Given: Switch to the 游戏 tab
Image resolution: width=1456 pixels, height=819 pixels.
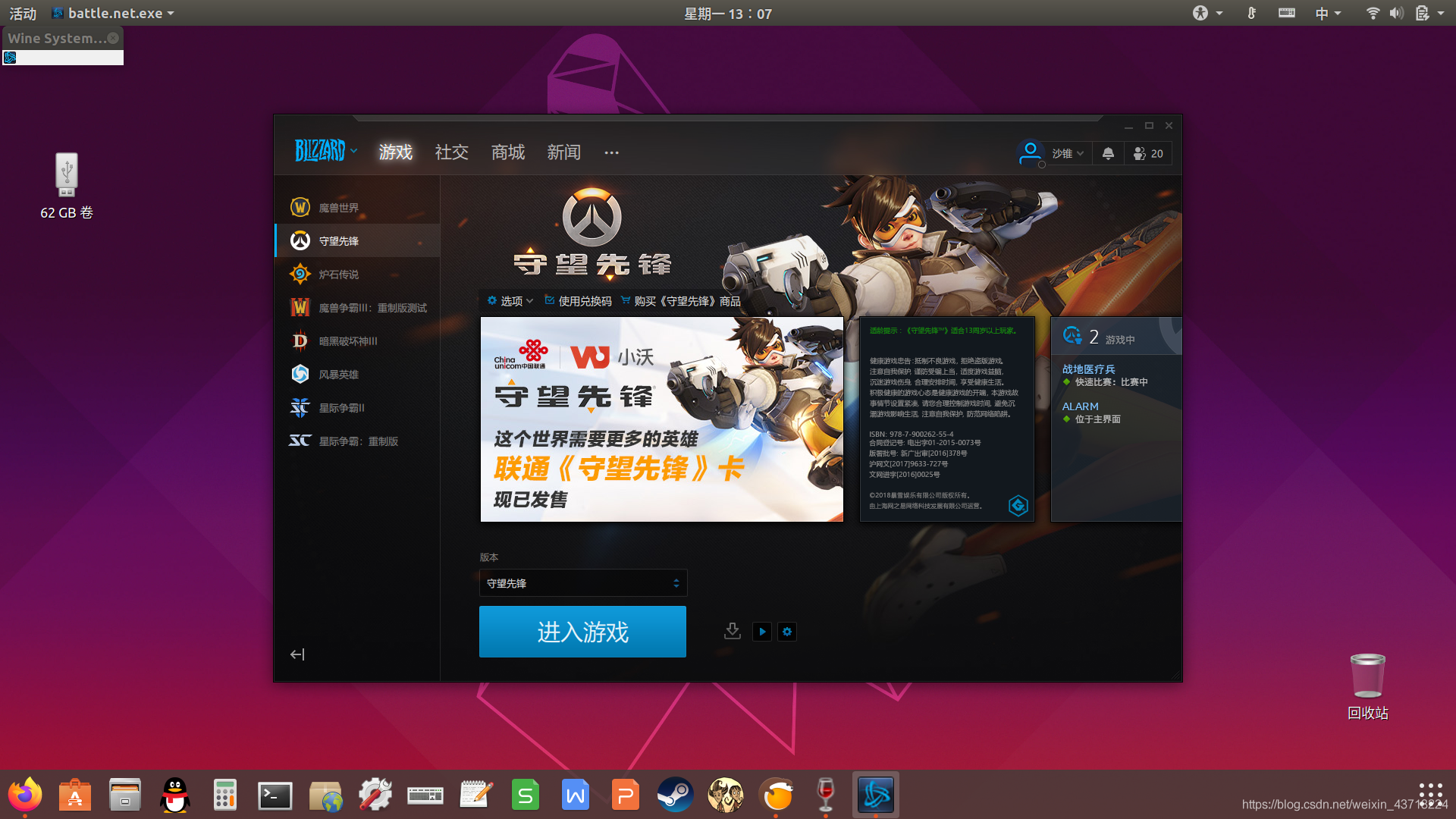Looking at the screenshot, I should coord(396,152).
